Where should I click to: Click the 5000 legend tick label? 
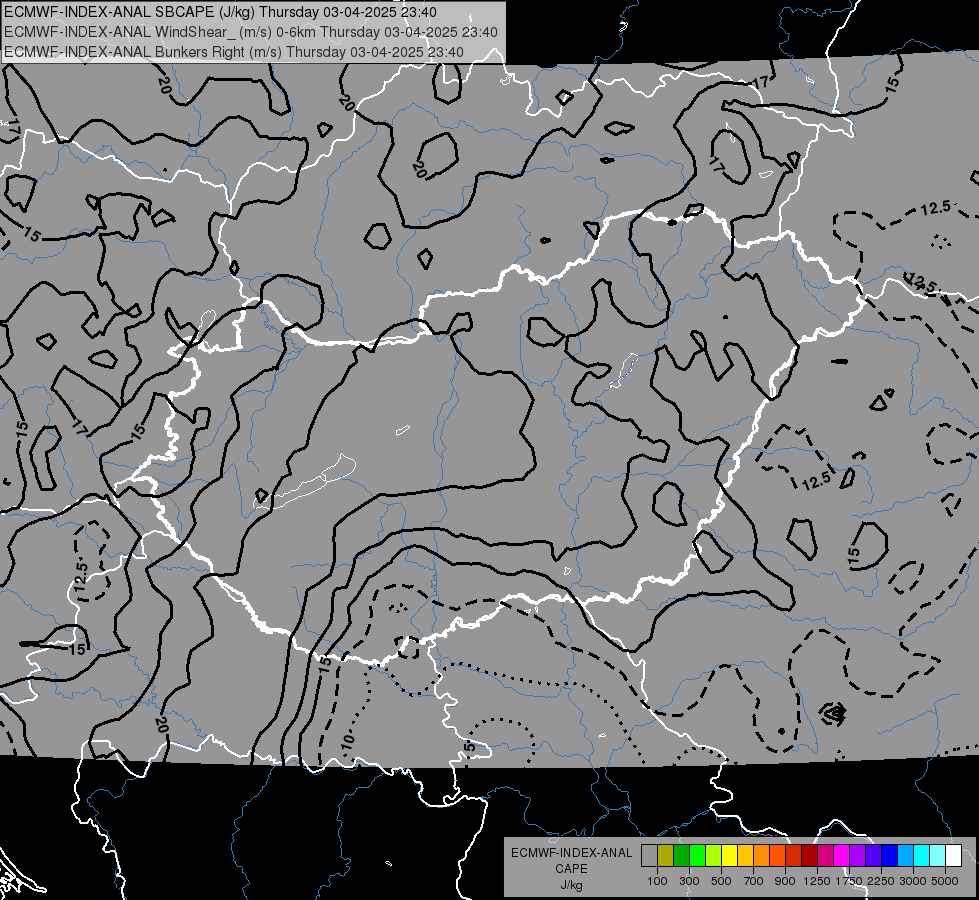coord(945,881)
